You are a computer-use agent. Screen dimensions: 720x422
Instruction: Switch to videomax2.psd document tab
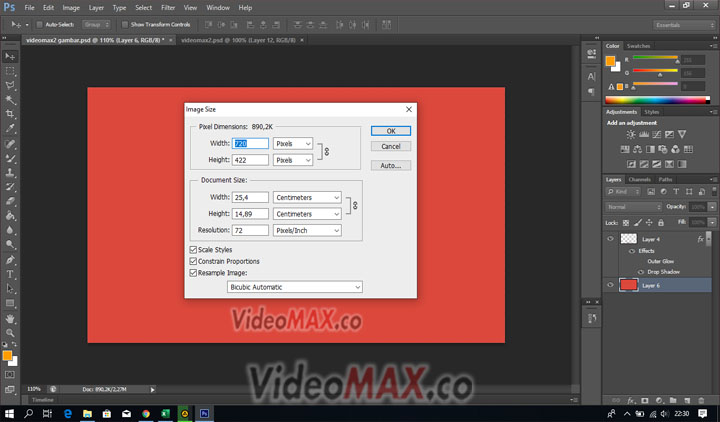(238, 40)
